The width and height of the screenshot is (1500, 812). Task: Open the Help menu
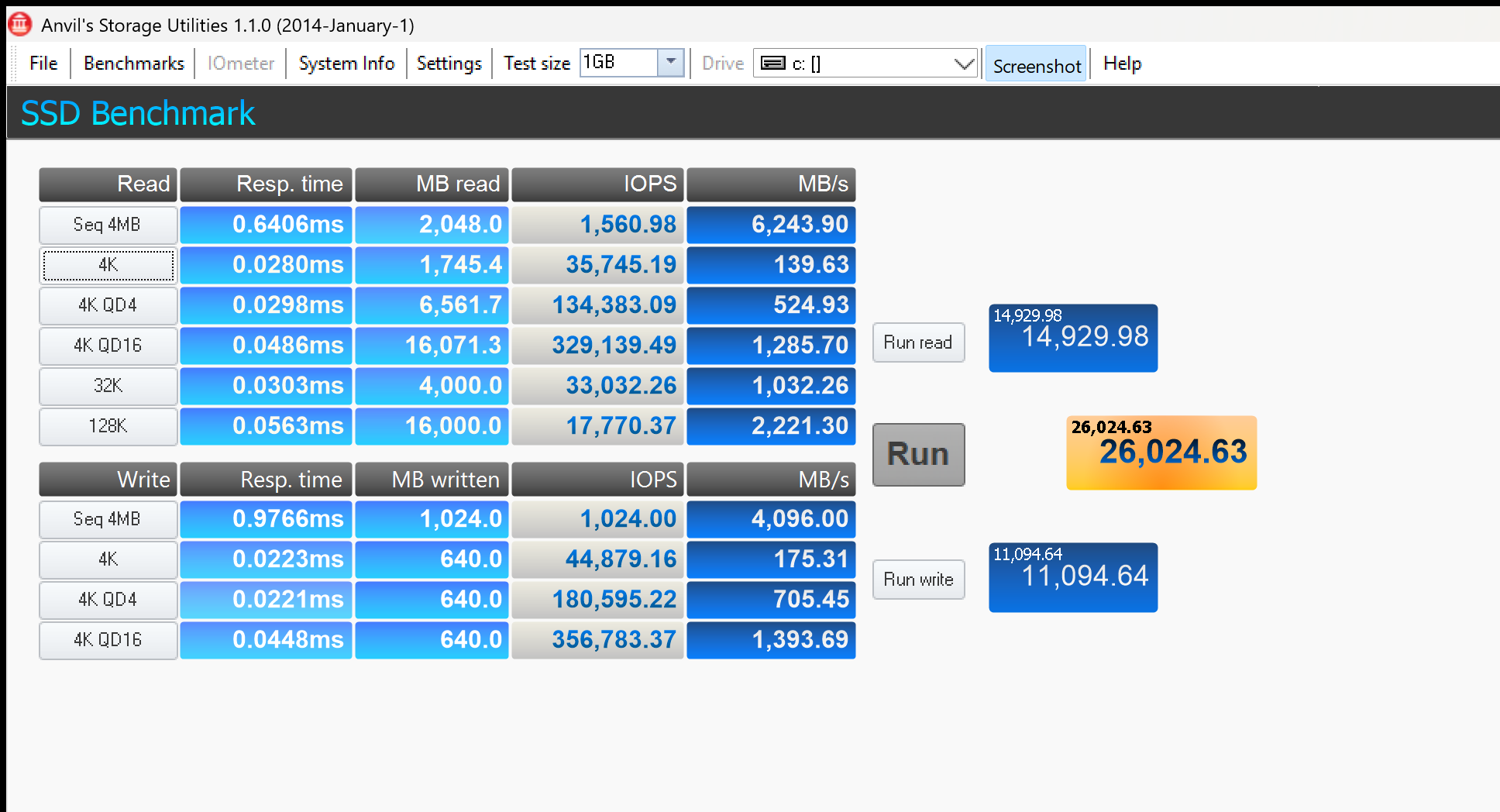pos(1121,64)
